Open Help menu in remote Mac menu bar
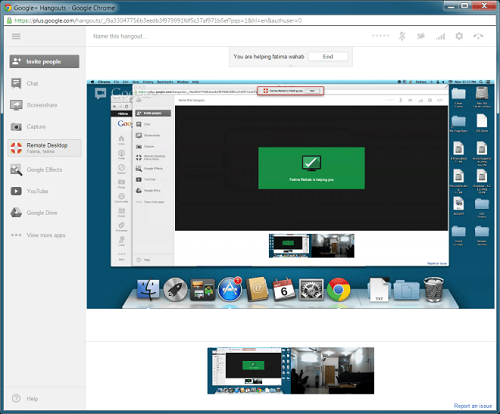 (195, 82)
